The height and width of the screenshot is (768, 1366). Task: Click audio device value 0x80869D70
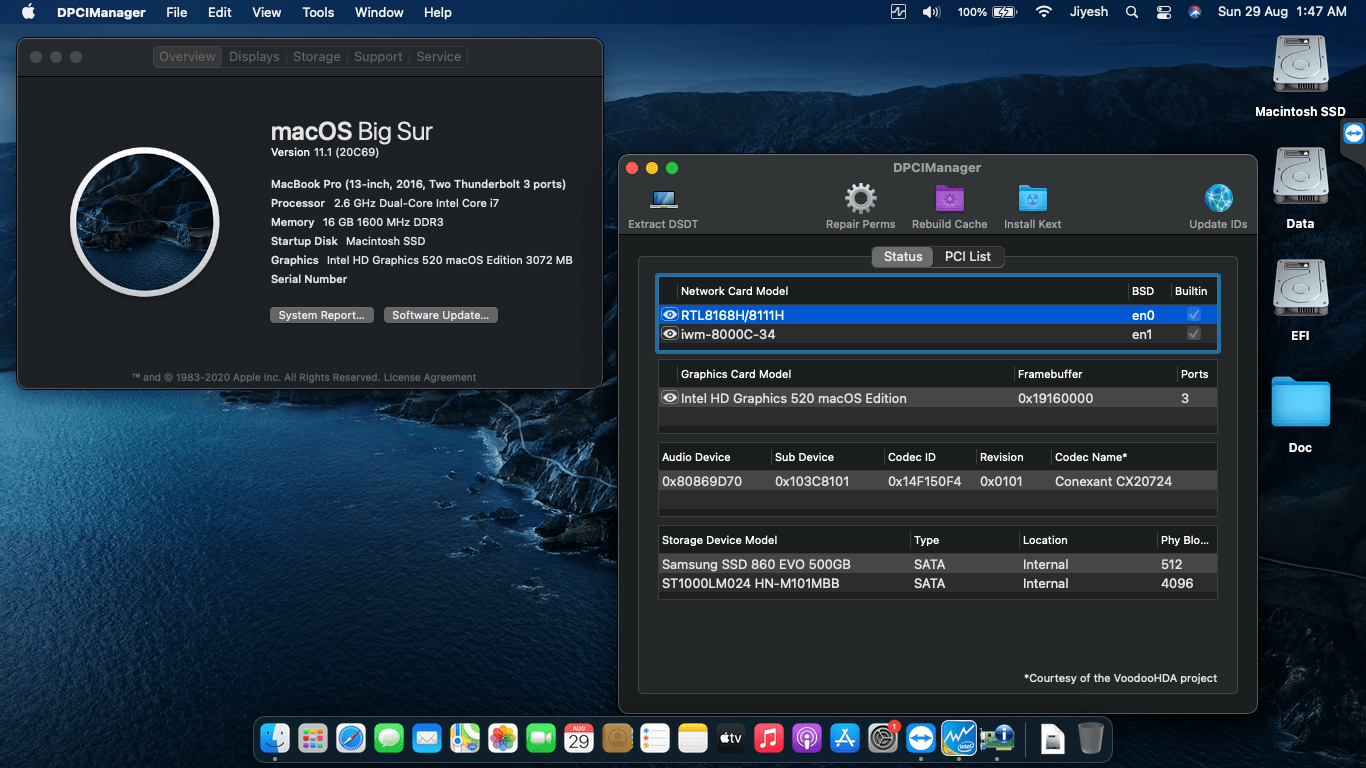[702, 481]
